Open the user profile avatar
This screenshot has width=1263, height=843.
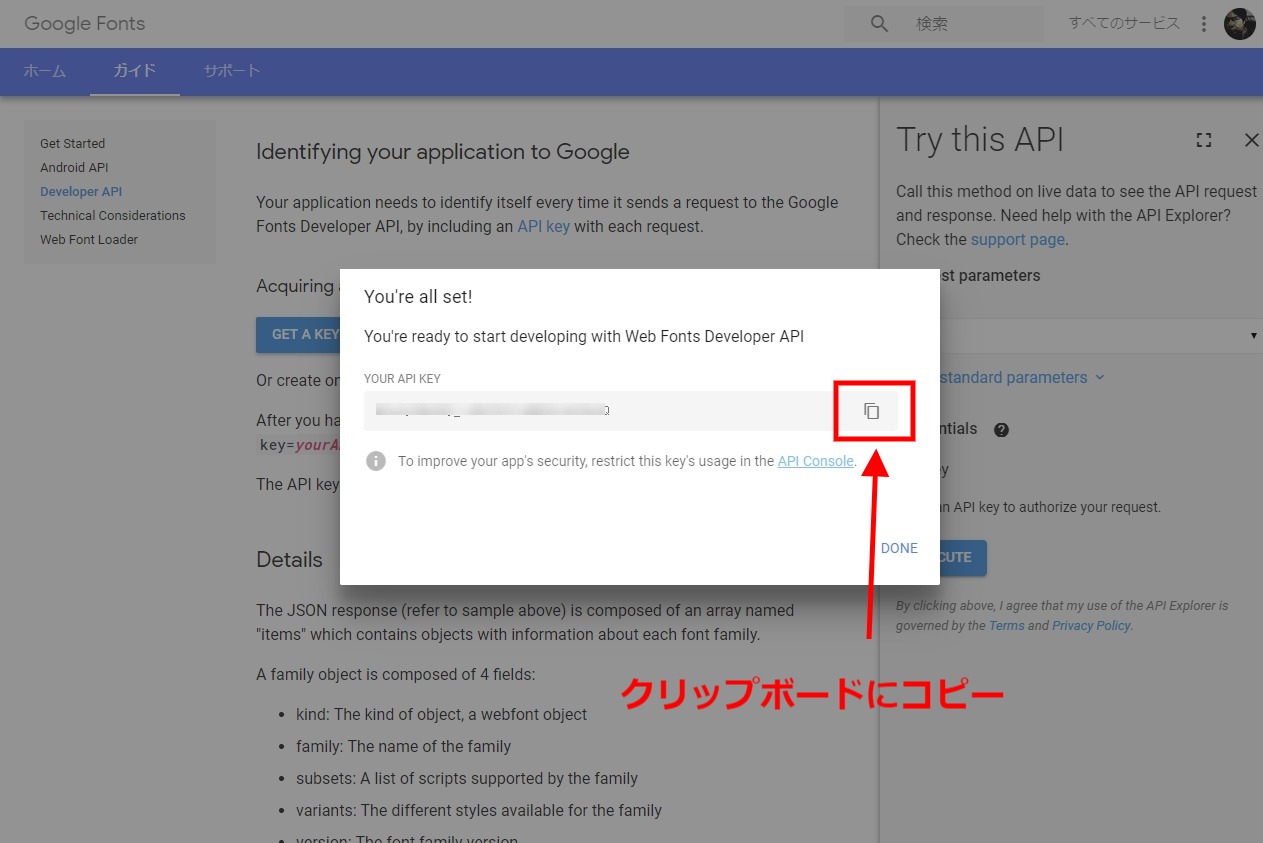[1240, 23]
